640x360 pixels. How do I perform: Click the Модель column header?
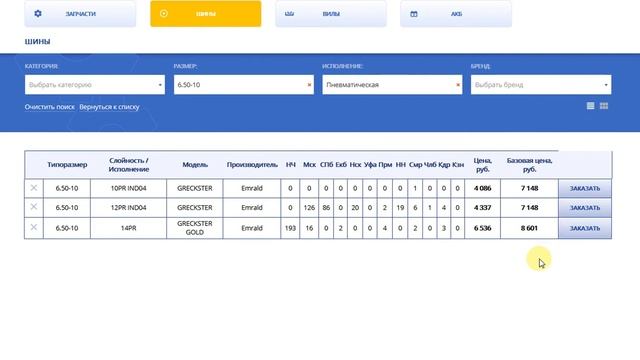tap(195, 164)
